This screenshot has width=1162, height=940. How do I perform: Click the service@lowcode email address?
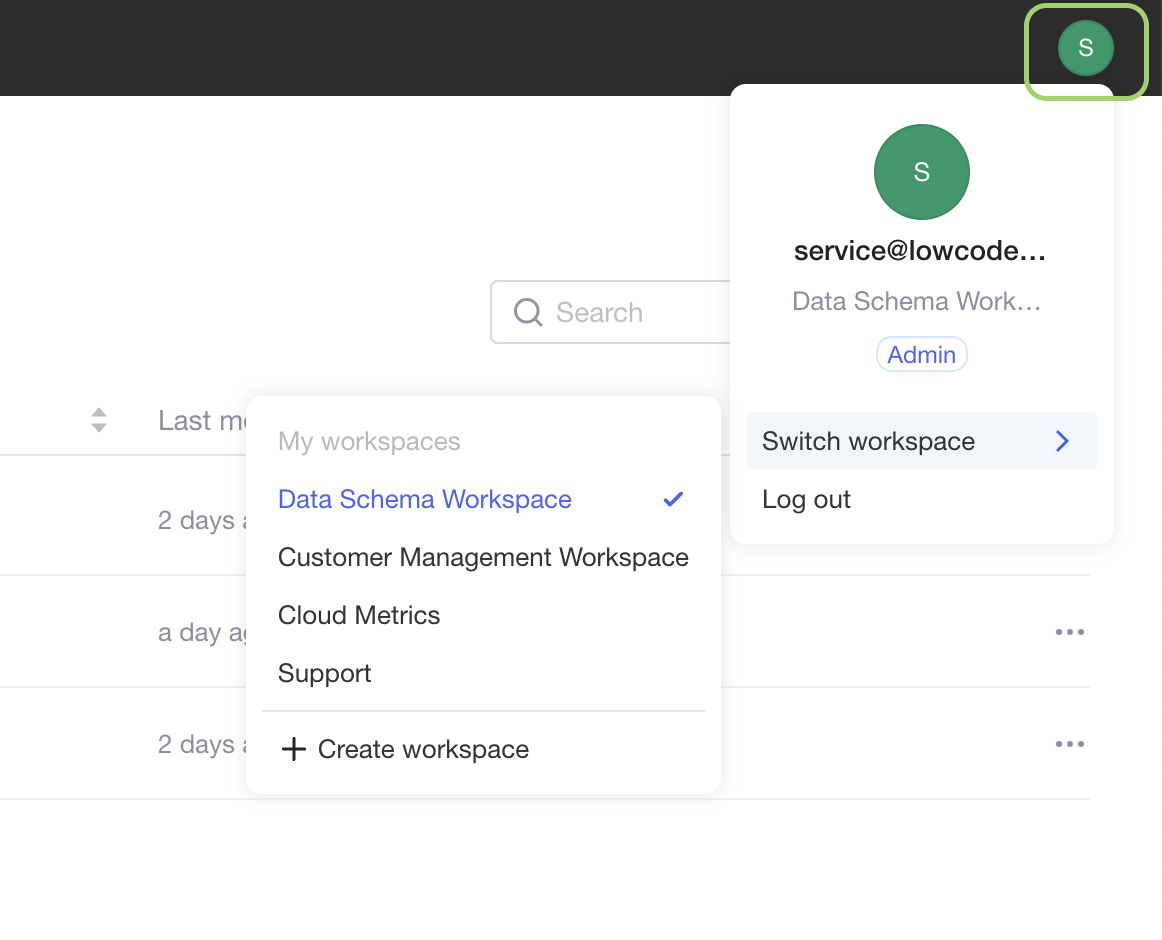pyautogui.click(x=919, y=252)
